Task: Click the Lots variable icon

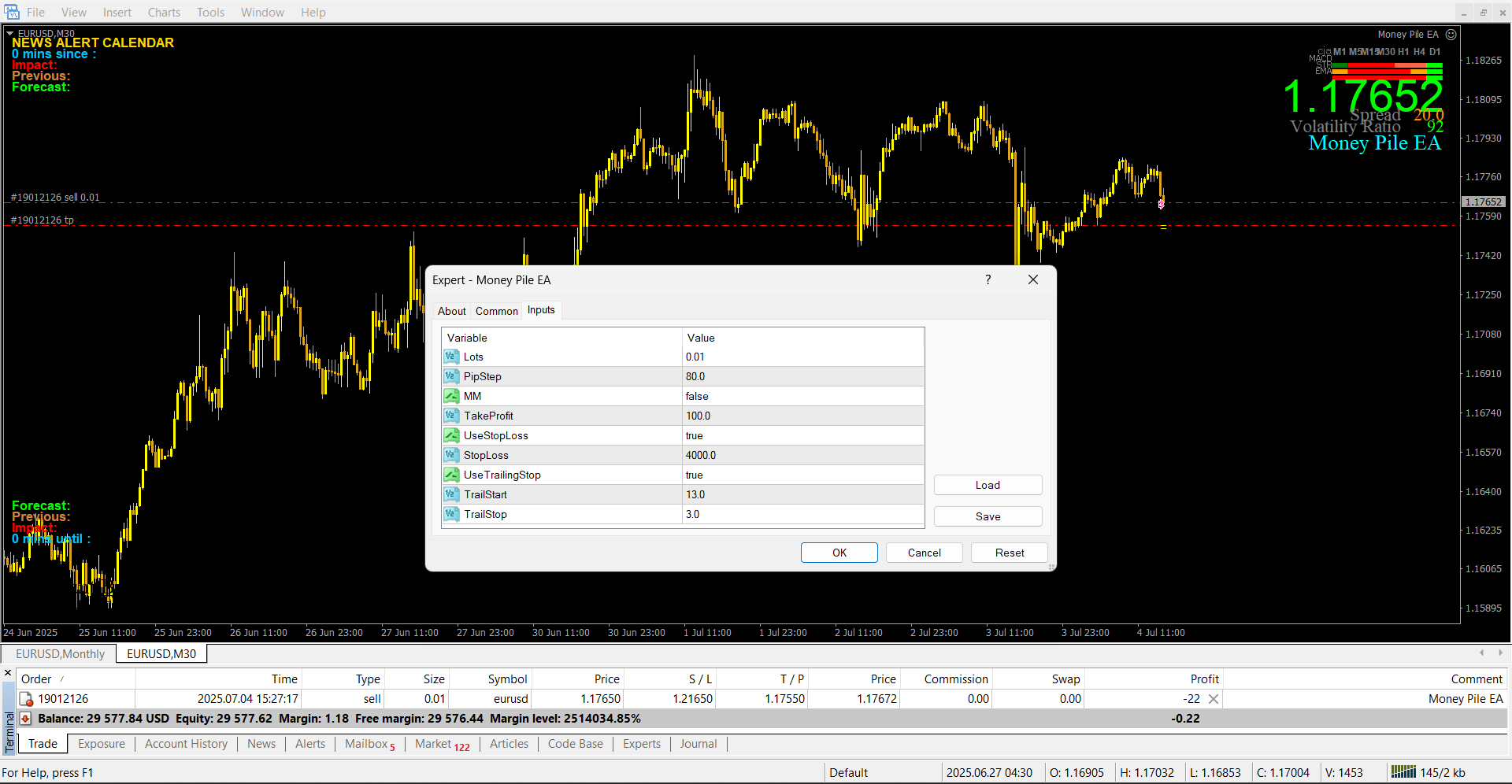Action: click(x=451, y=357)
